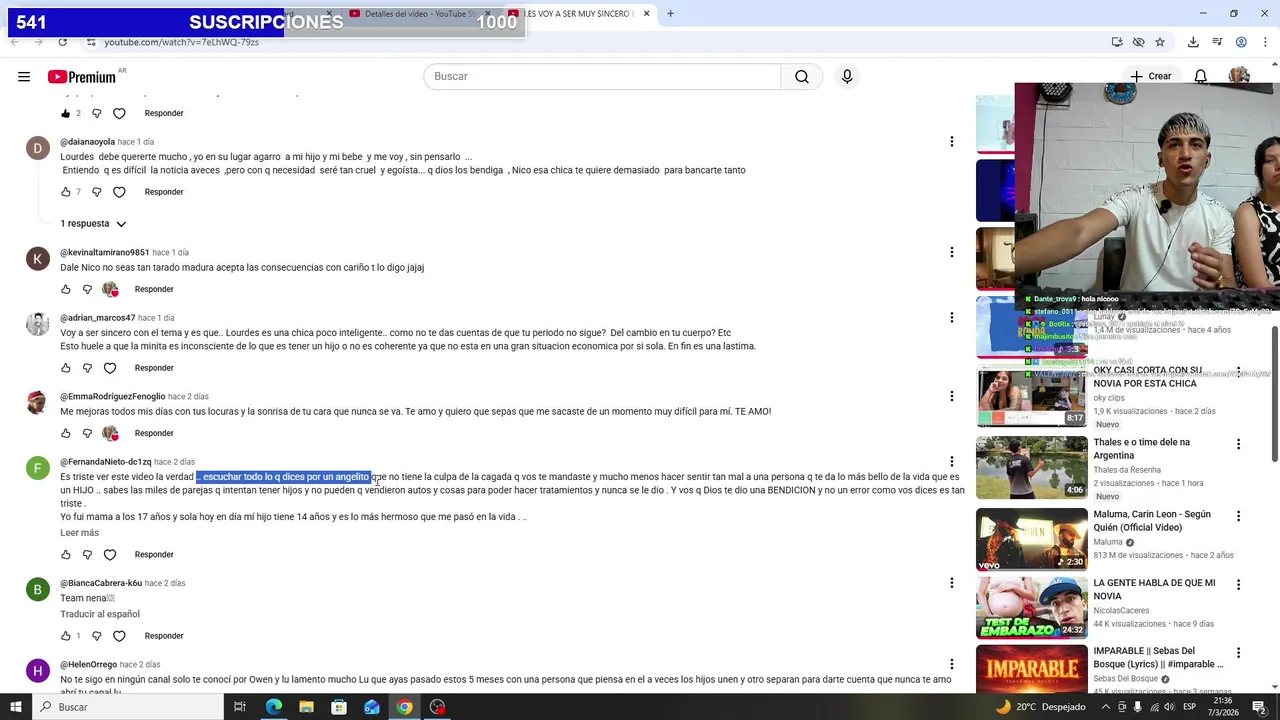This screenshot has width=1280, height=720.
Task: Open OKY CASI CORTA CON SU NOVIA thumbnail
Action: [x=1031, y=396]
